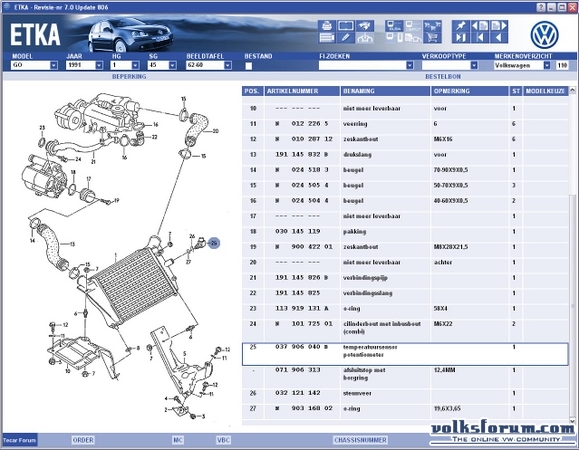Select the pencil edit icon
The width and height of the screenshot is (579, 450).
coord(346,37)
